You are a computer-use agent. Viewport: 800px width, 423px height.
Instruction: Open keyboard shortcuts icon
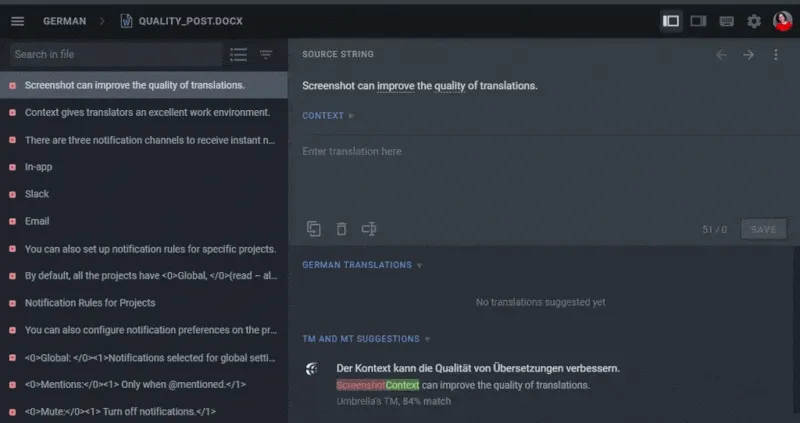(726, 21)
